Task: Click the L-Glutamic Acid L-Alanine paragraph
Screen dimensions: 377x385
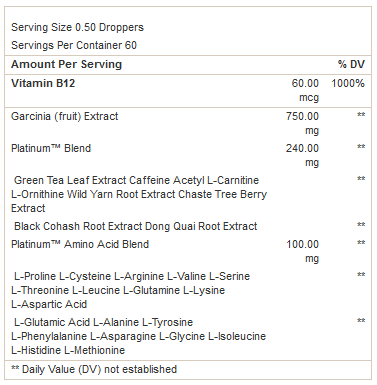Action: (x=139, y=336)
